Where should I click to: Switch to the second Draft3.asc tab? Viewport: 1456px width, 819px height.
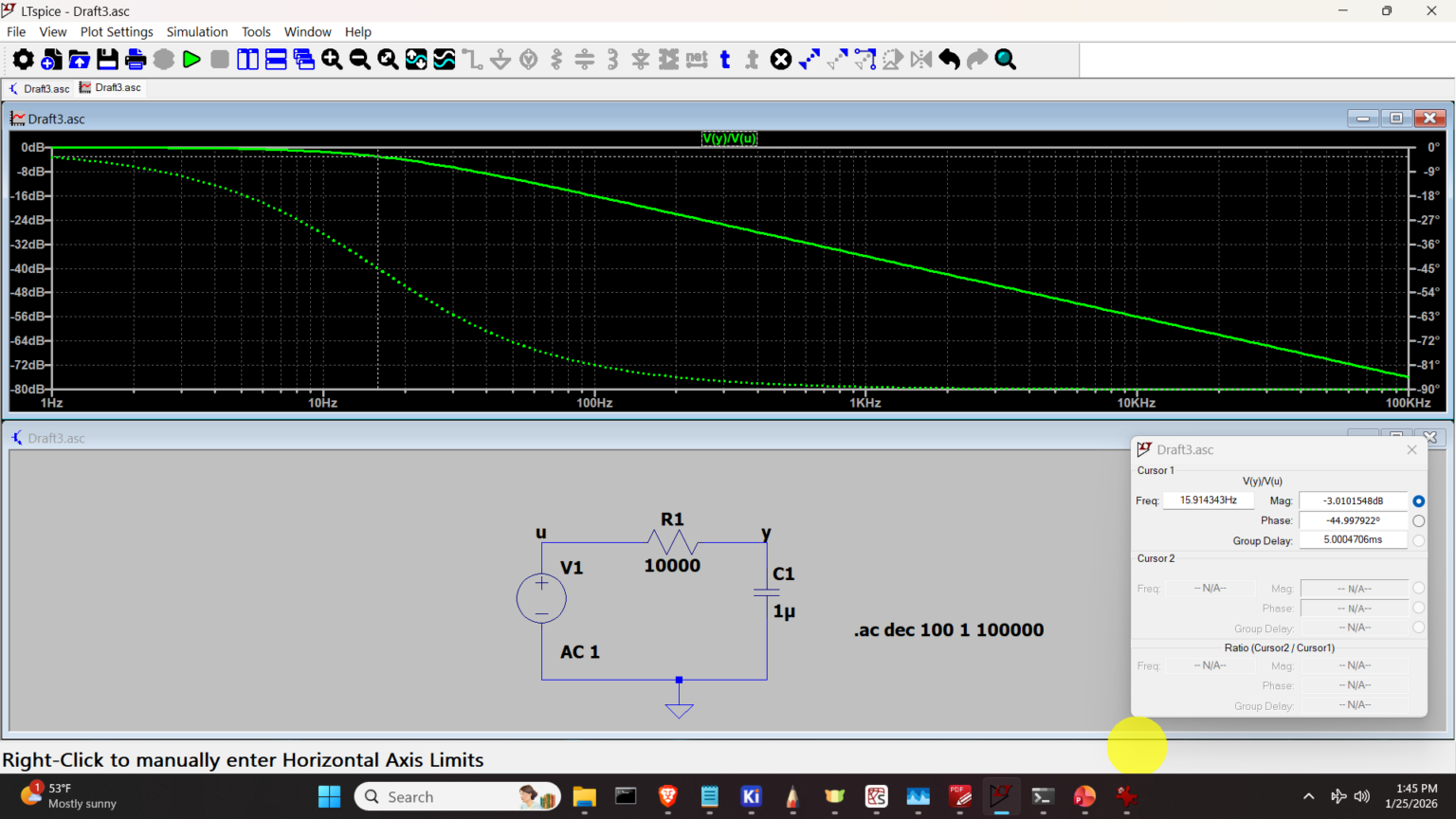click(x=109, y=87)
